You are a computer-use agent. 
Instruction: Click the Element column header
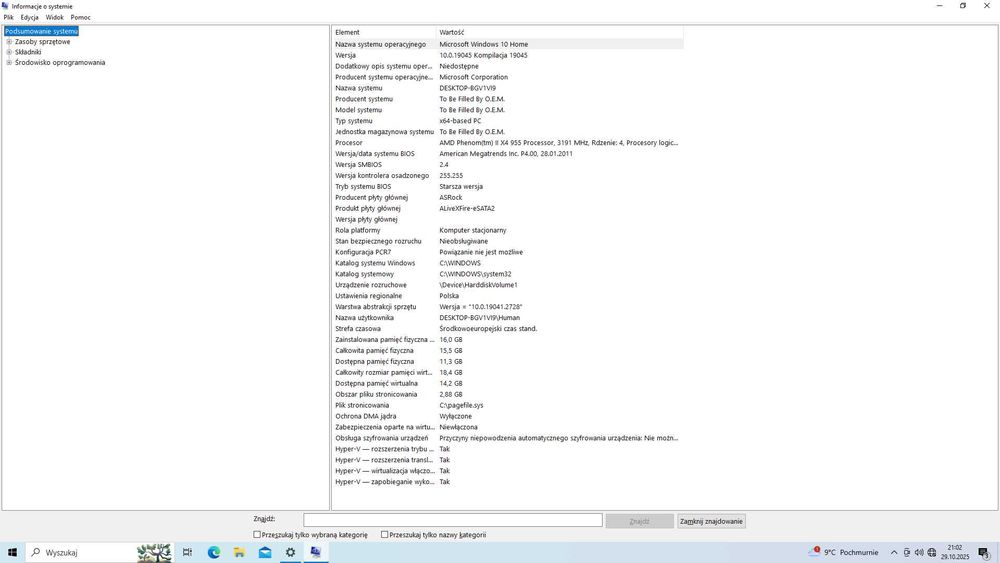pyautogui.click(x=384, y=32)
